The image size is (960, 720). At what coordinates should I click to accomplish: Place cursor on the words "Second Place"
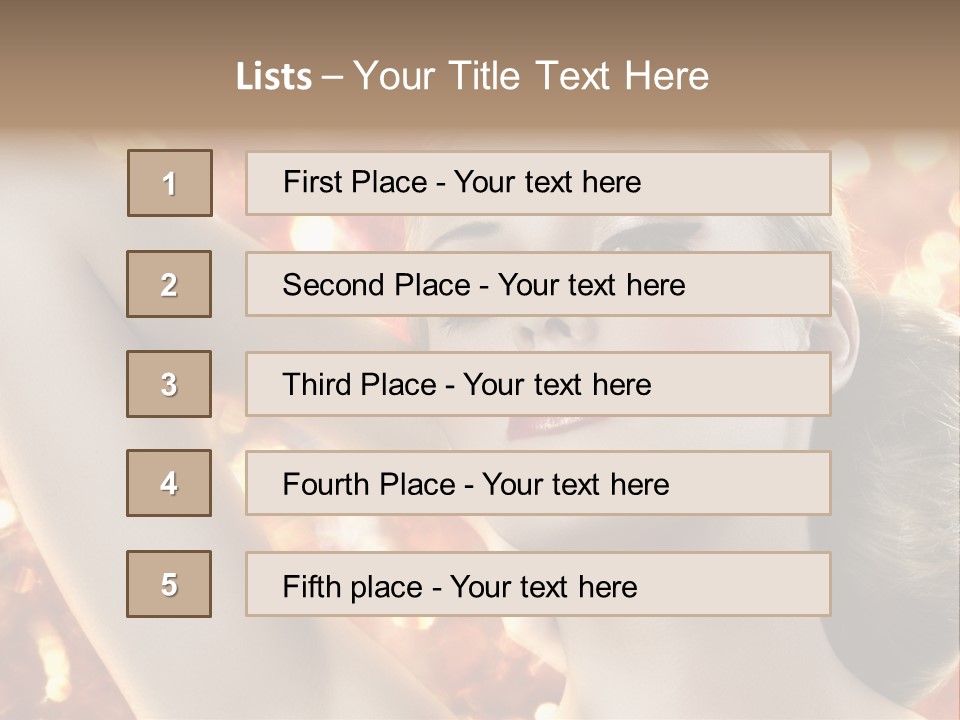(377, 285)
